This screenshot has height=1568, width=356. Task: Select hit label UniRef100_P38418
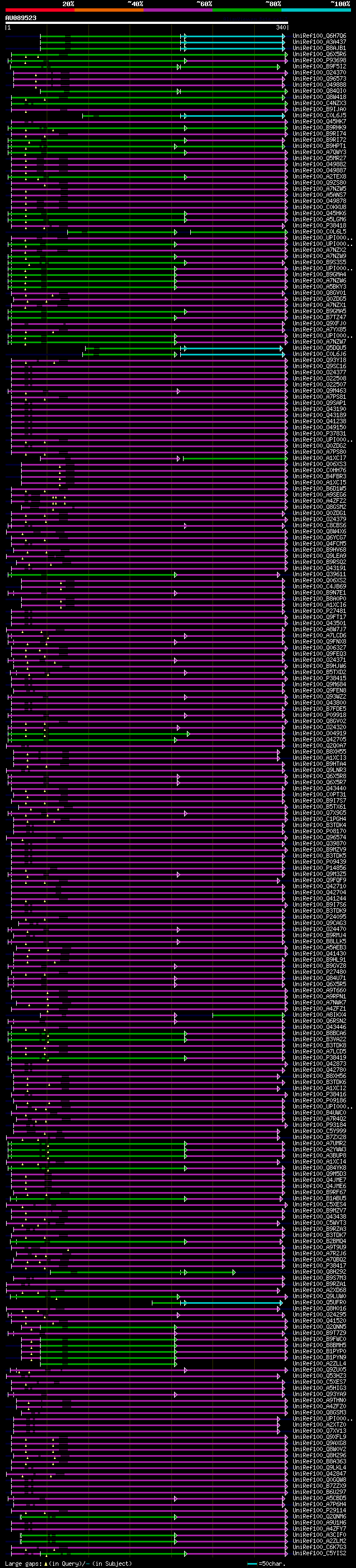coord(319,225)
